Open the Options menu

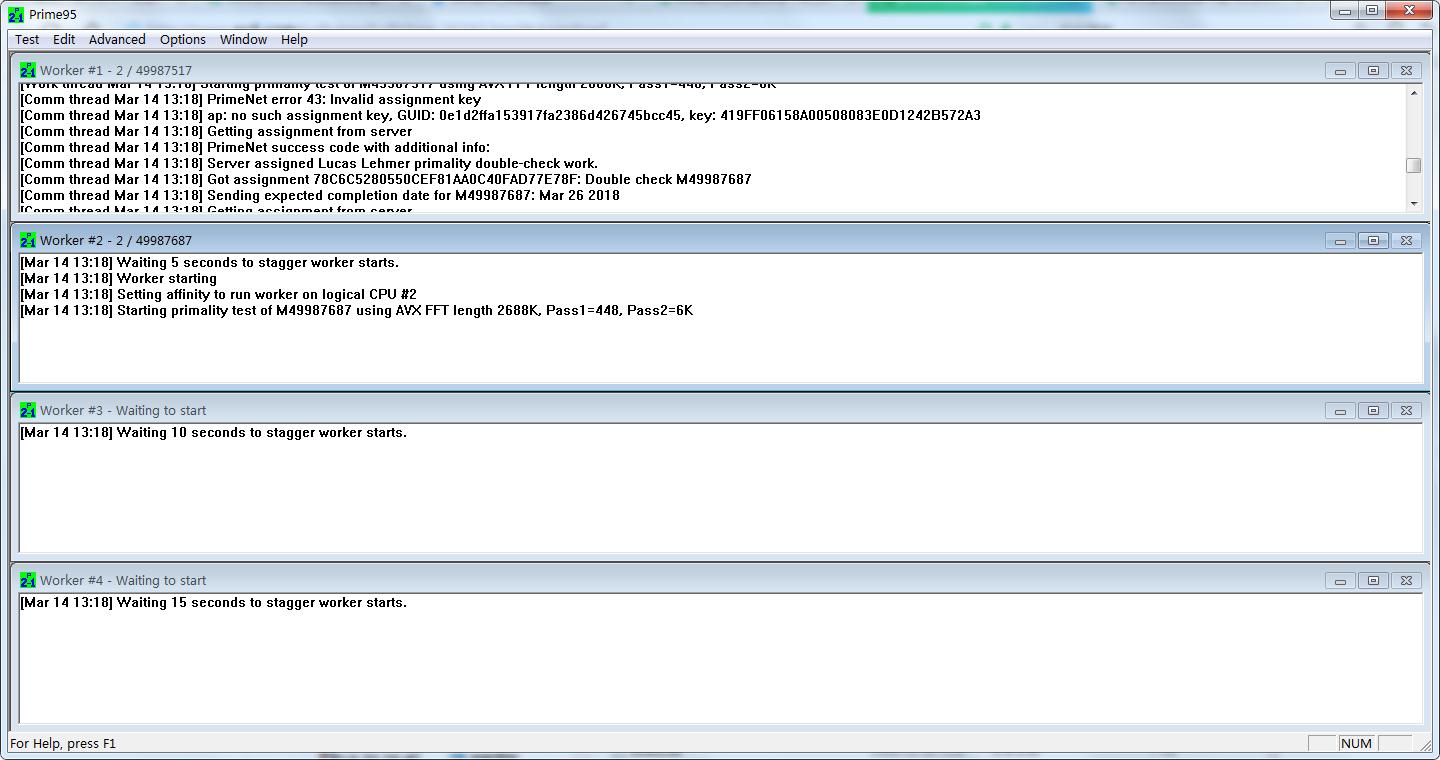(x=183, y=39)
